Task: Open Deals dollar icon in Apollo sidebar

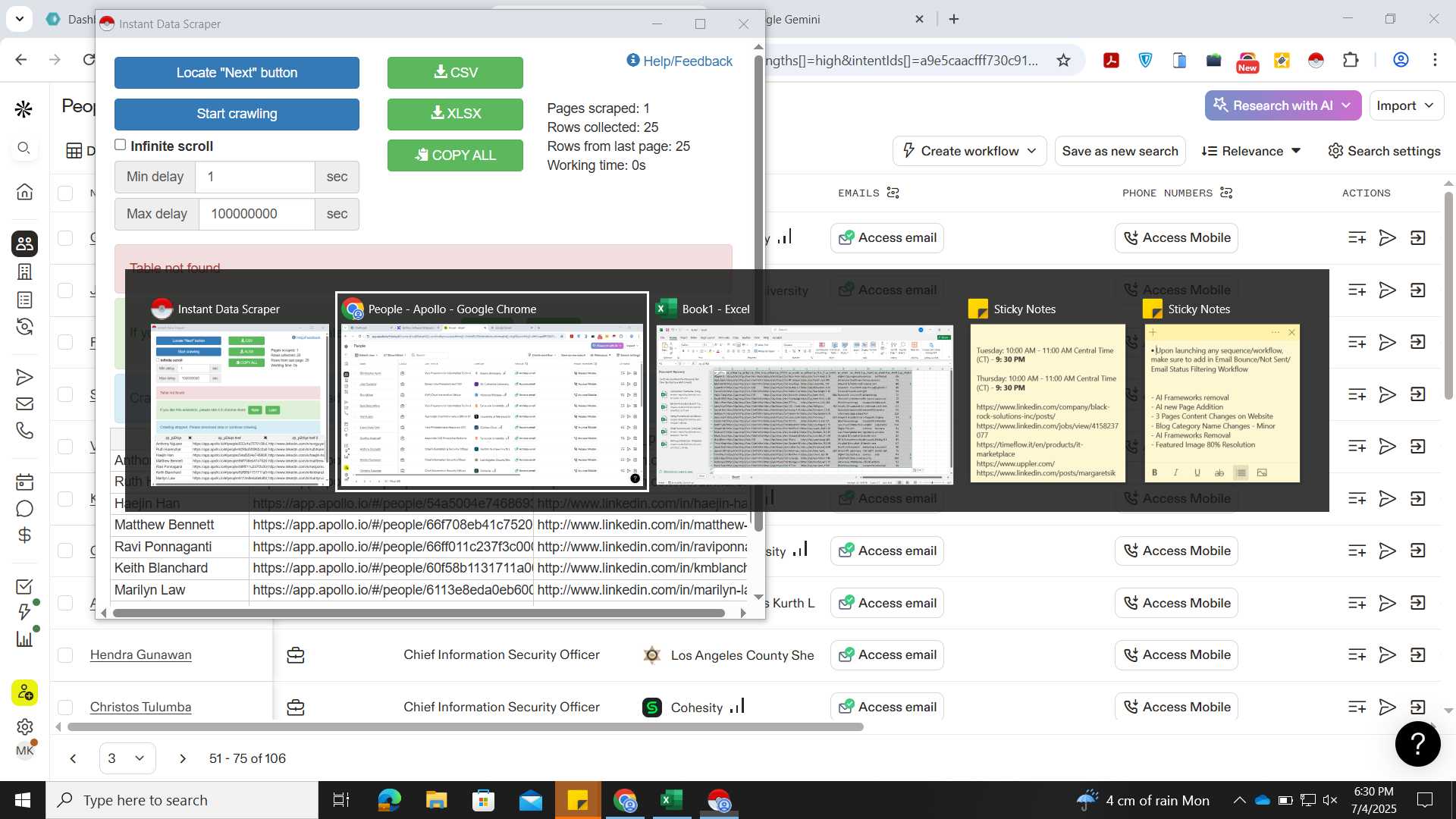Action: click(x=24, y=535)
